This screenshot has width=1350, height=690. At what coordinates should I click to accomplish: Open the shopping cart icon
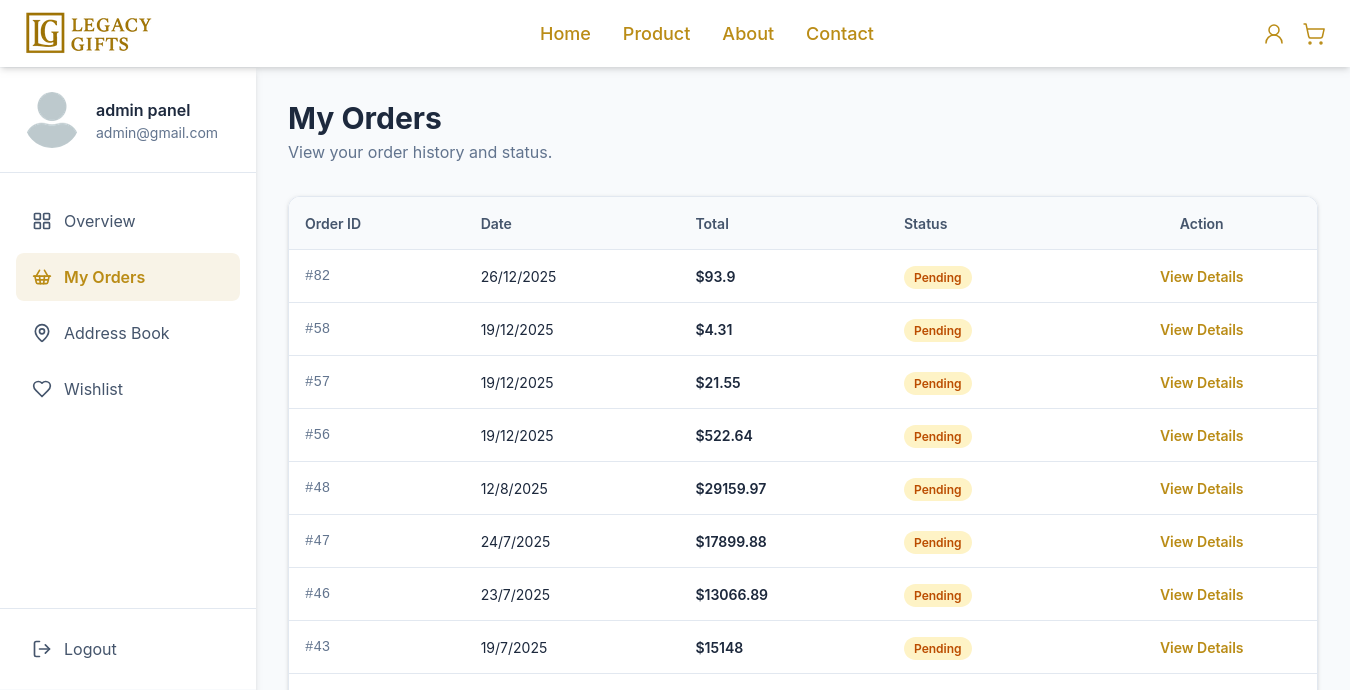click(1314, 34)
